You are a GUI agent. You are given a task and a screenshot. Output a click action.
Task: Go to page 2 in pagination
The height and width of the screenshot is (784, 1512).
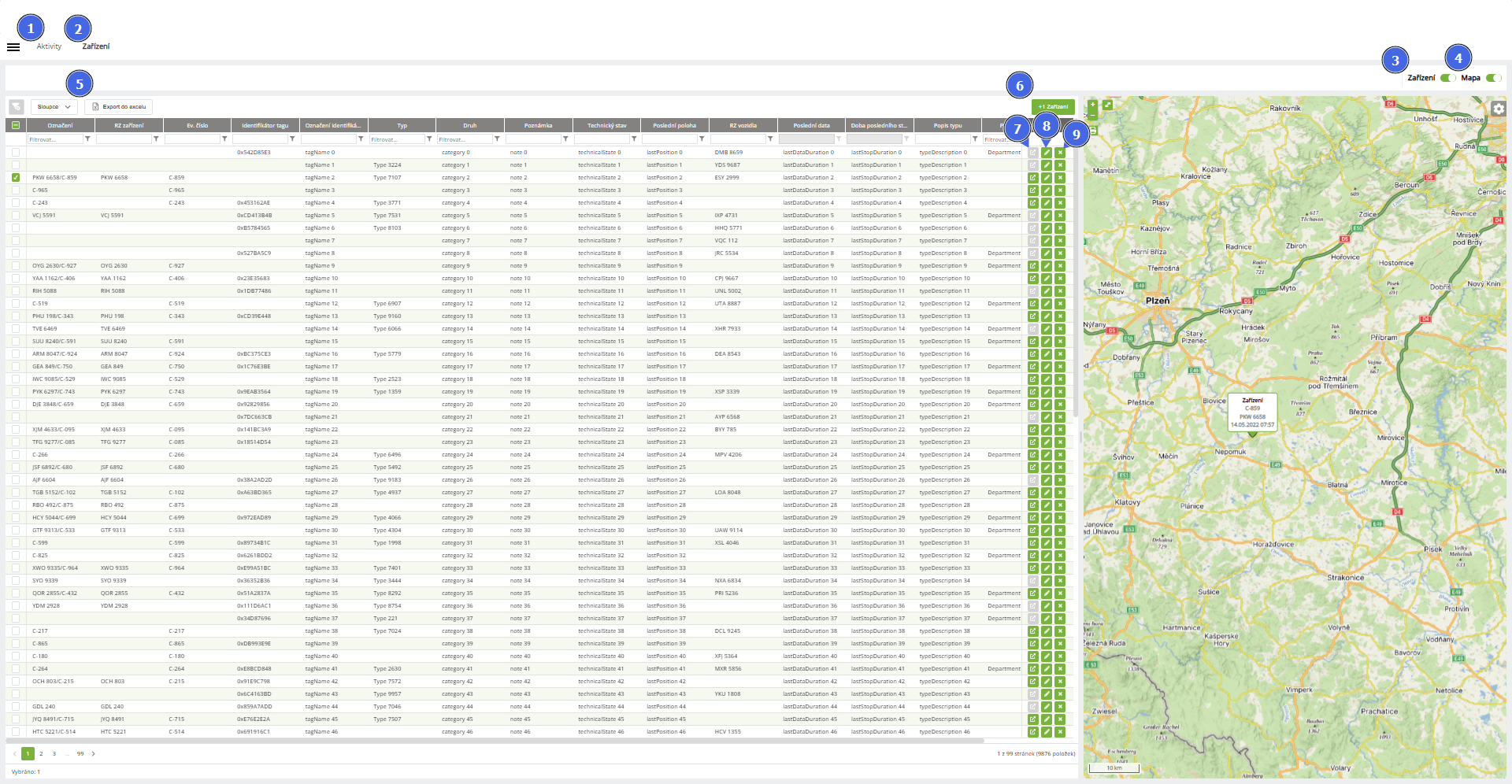(41, 753)
